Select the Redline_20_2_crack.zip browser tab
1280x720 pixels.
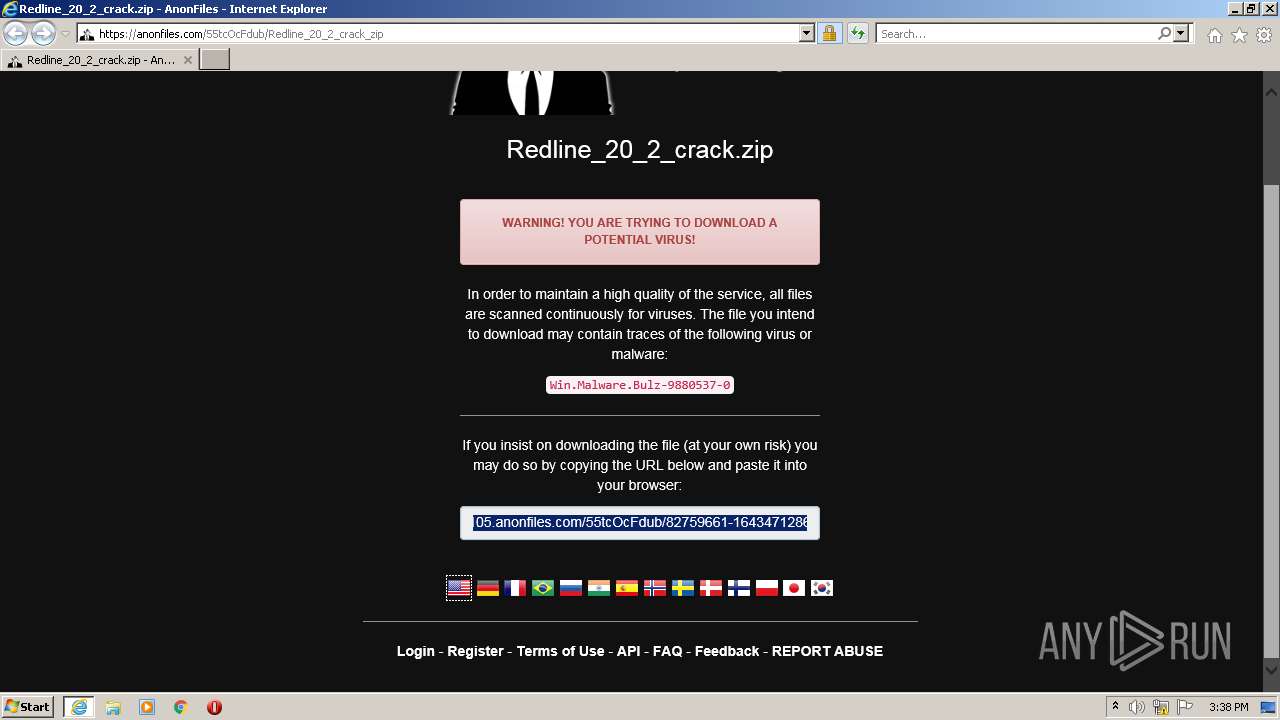[100, 60]
